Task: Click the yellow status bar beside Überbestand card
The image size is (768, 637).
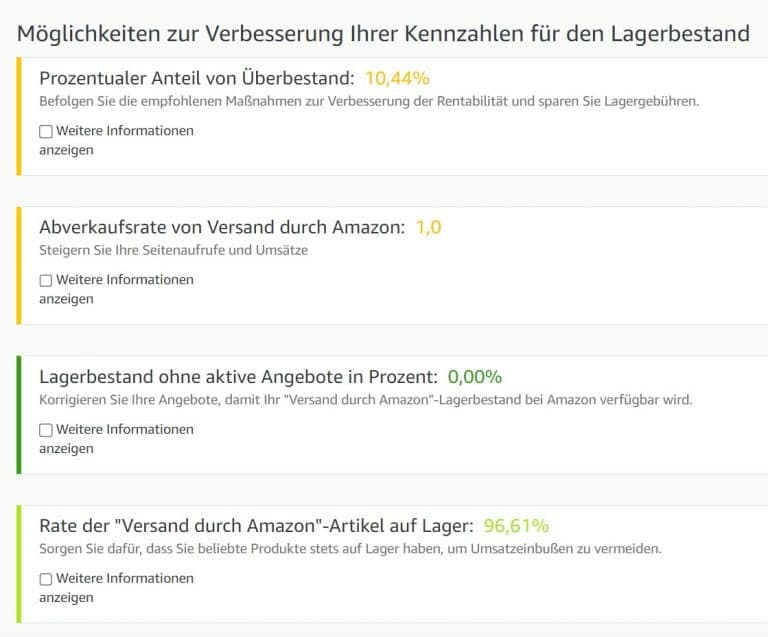Action: point(19,116)
